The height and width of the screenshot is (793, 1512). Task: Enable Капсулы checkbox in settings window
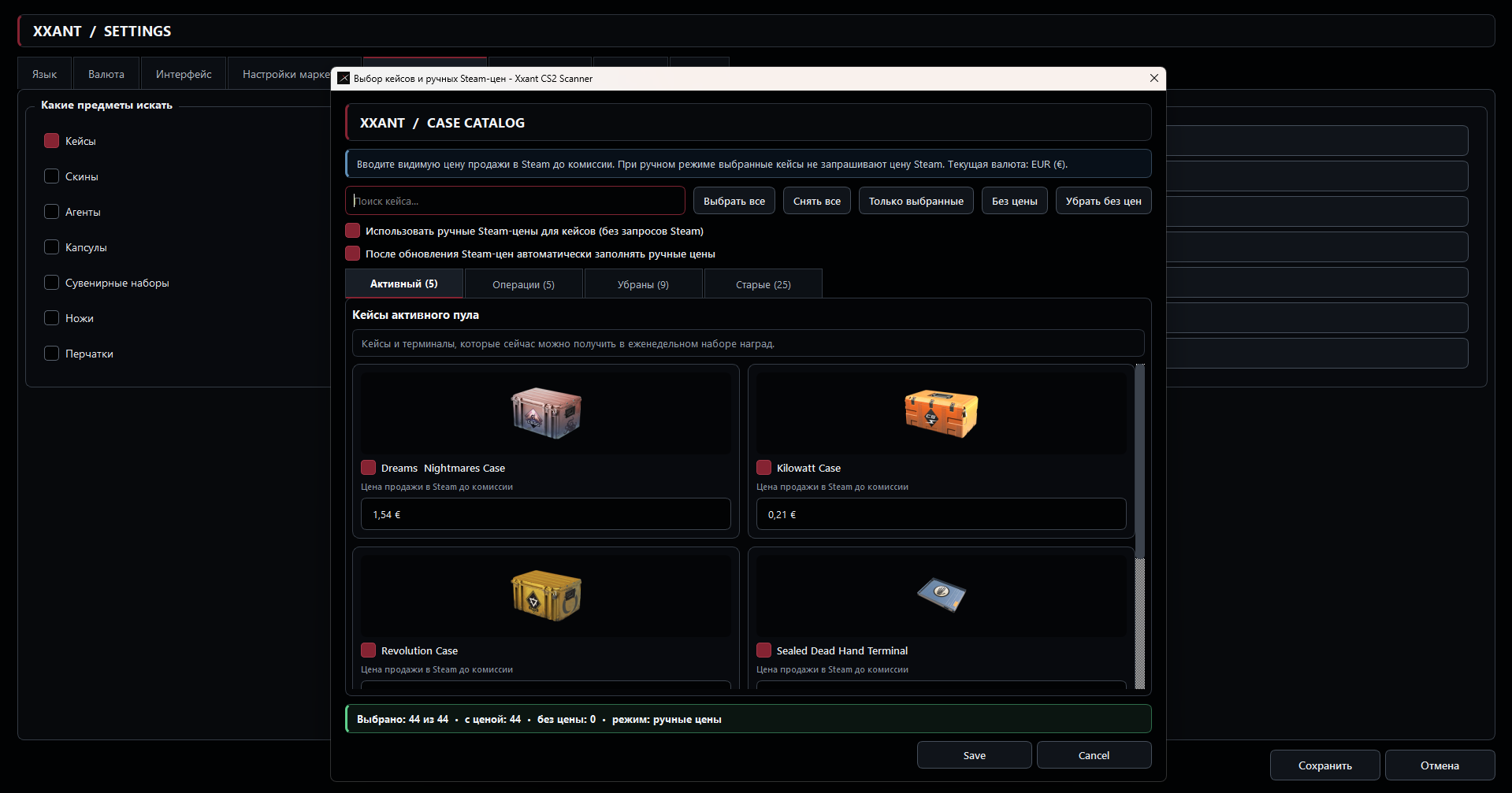pyautogui.click(x=52, y=247)
